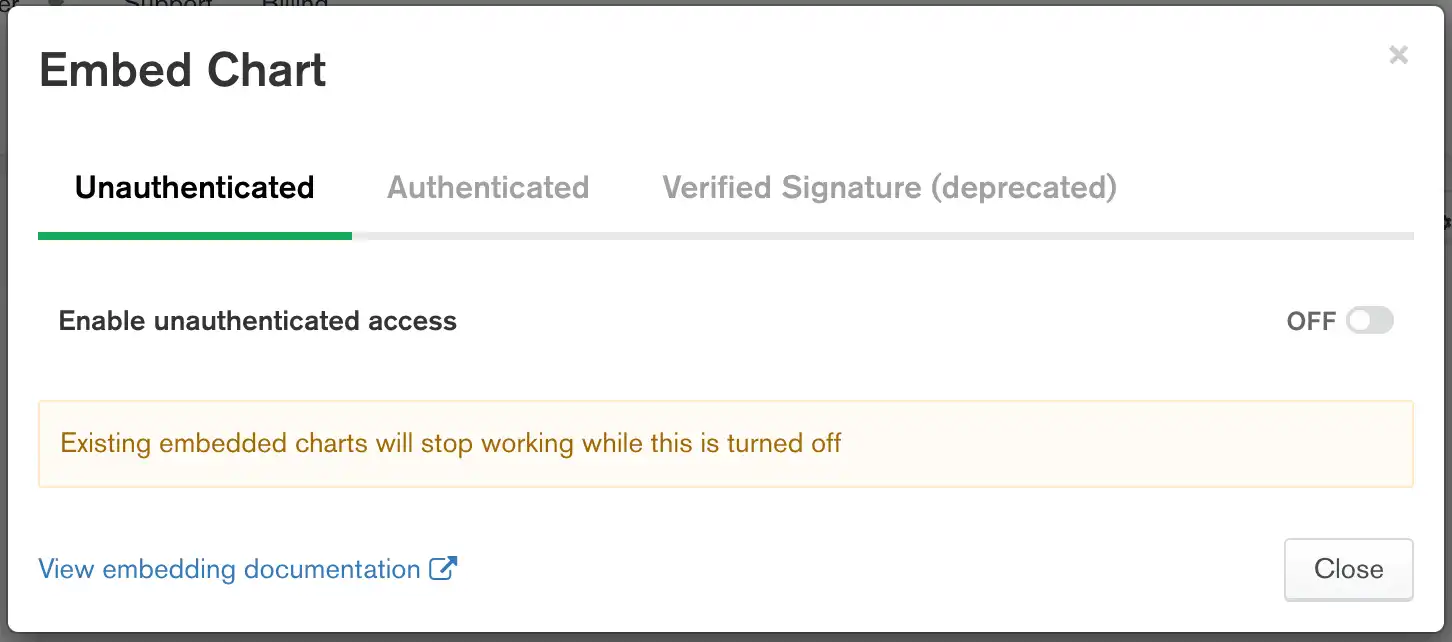
Task: Click the Enable unauthenticated access label
Action: tap(257, 320)
